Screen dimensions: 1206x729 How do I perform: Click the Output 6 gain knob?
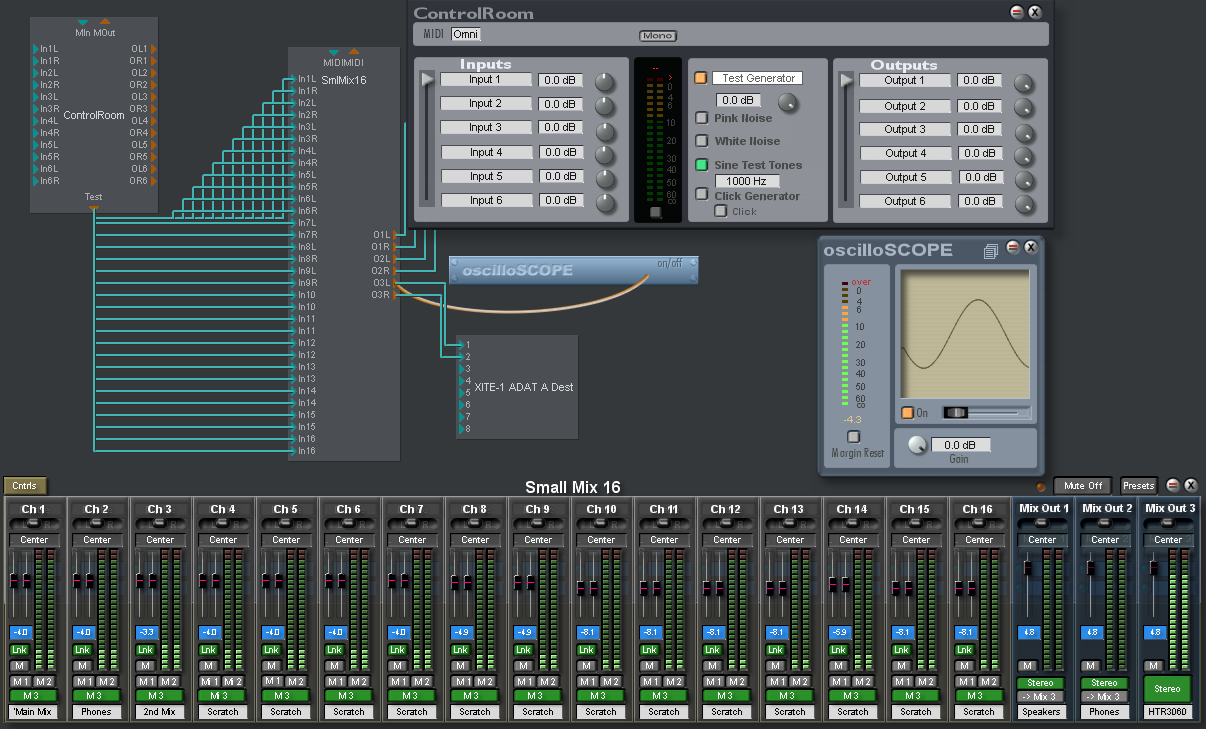[x=1024, y=204]
